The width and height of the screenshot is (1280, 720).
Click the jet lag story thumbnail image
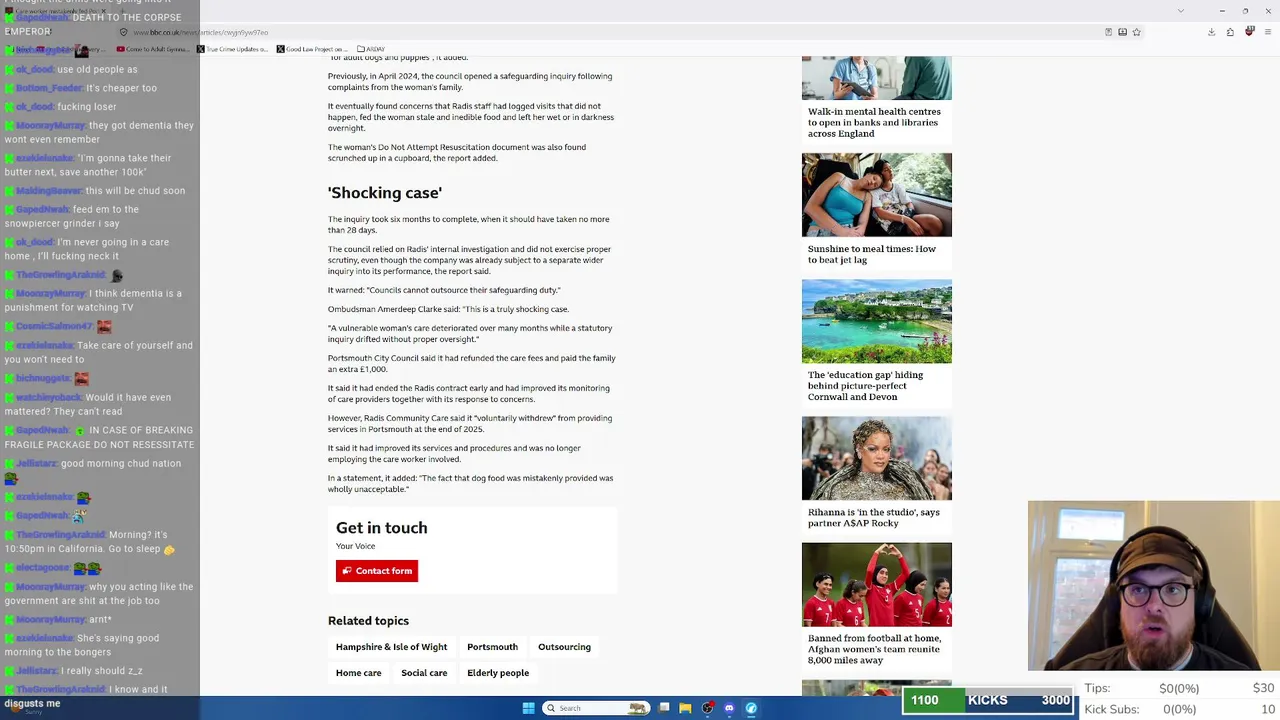(x=877, y=195)
